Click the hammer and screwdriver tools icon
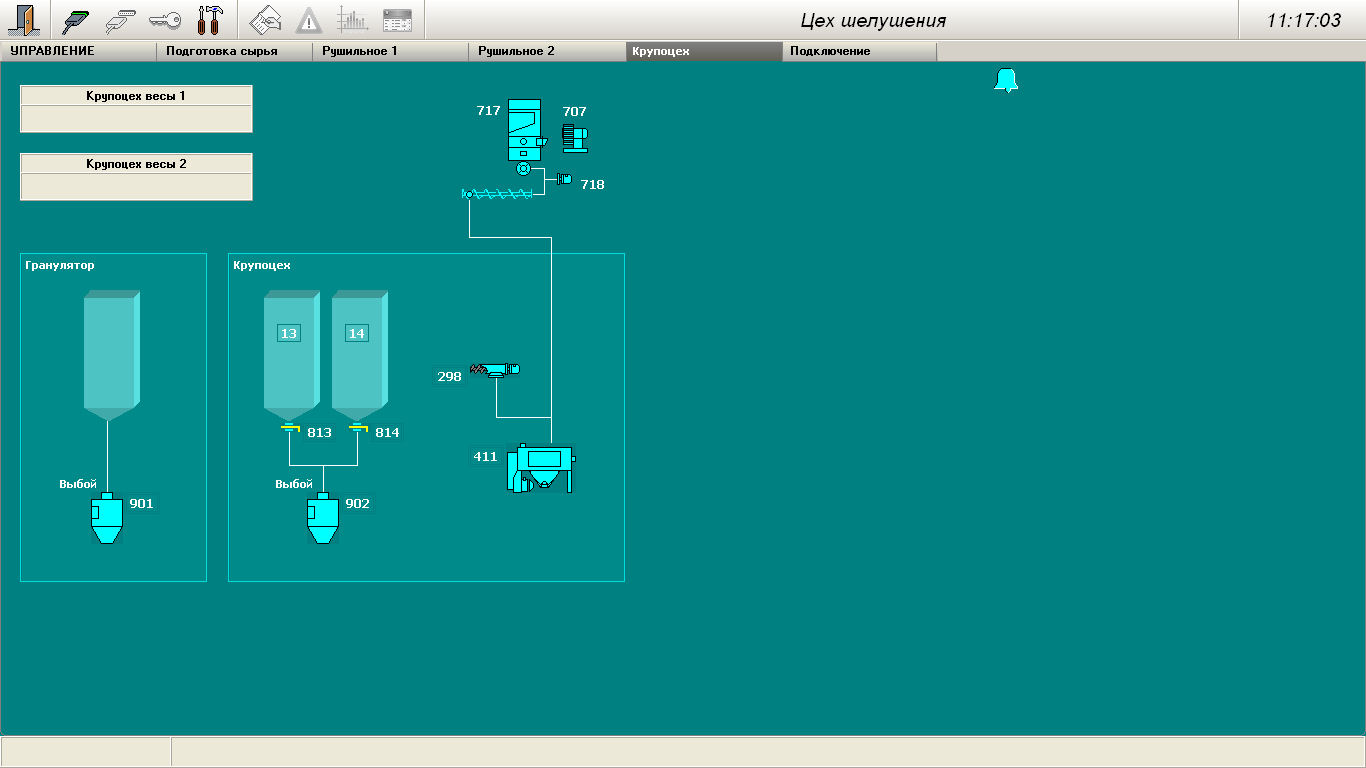 pos(210,20)
